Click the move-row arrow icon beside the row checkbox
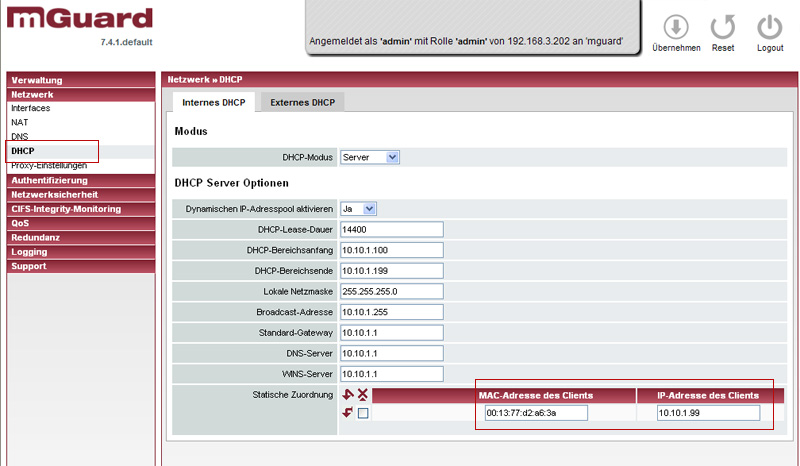 coord(348,413)
